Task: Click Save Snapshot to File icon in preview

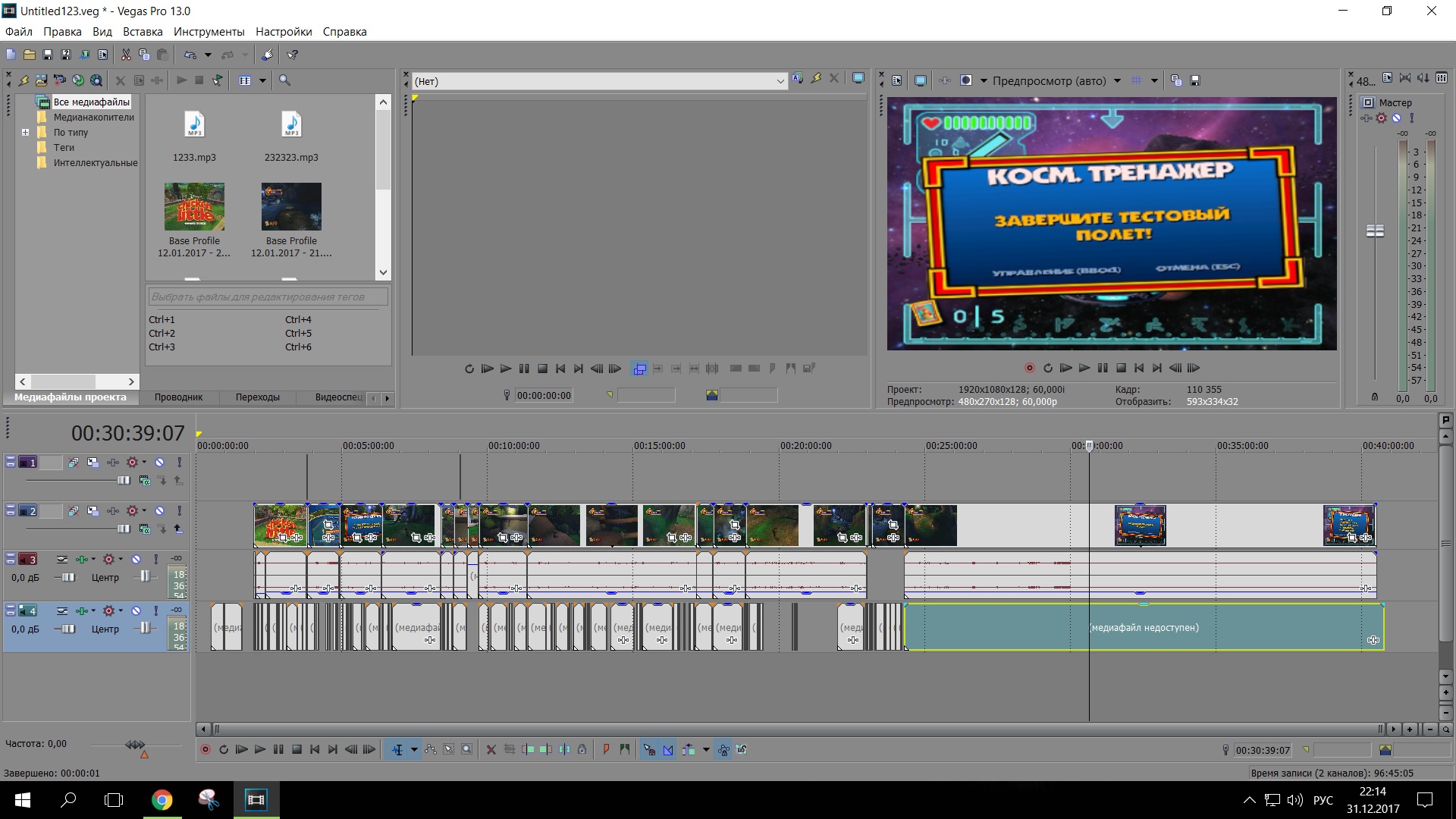Action: coord(1195,80)
